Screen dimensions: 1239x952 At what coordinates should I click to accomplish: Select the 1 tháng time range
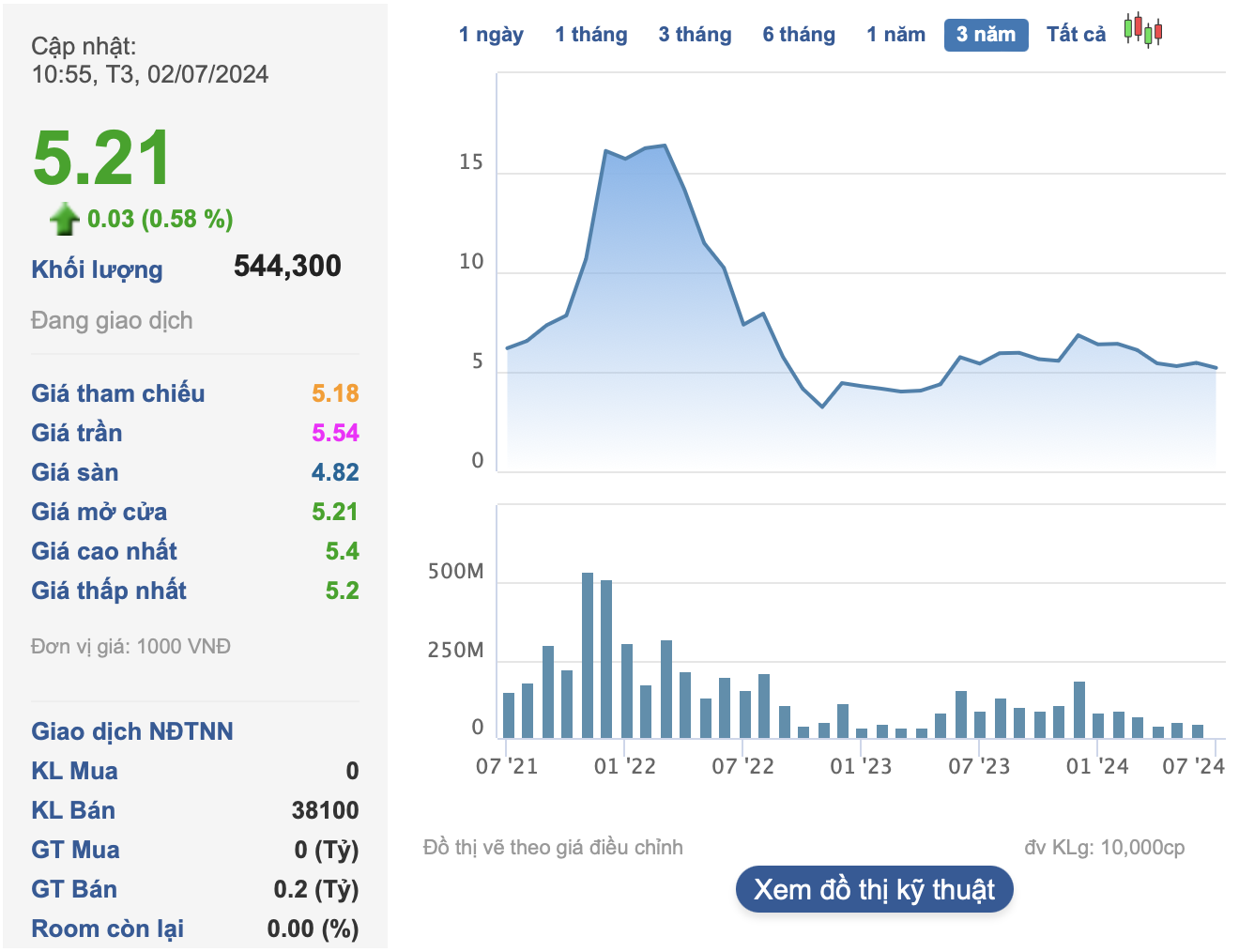pyautogui.click(x=591, y=35)
